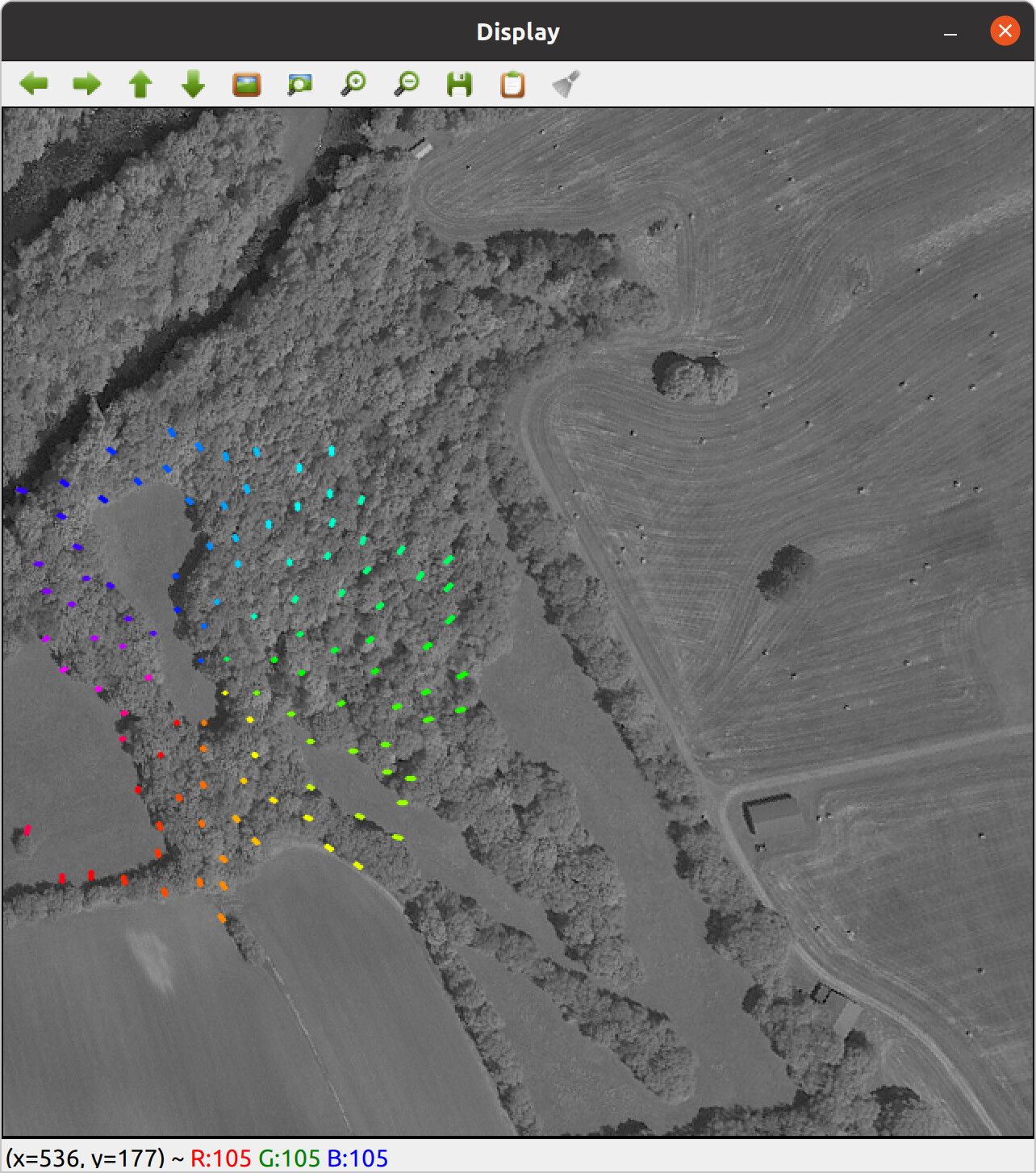Pan image right with the right arrow

point(86,84)
